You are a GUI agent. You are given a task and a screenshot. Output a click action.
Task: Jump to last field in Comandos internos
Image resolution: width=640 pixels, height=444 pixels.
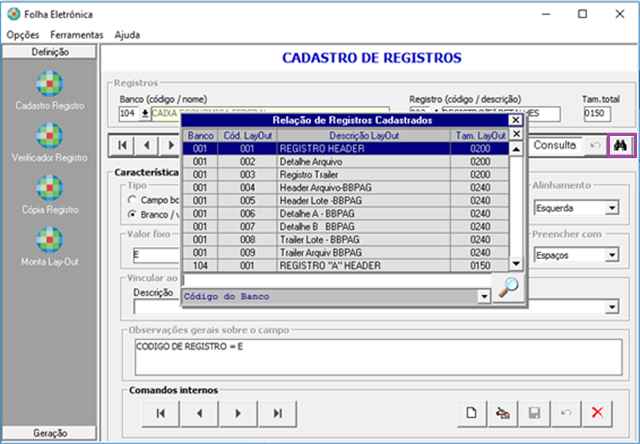click(x=278, y=413)
